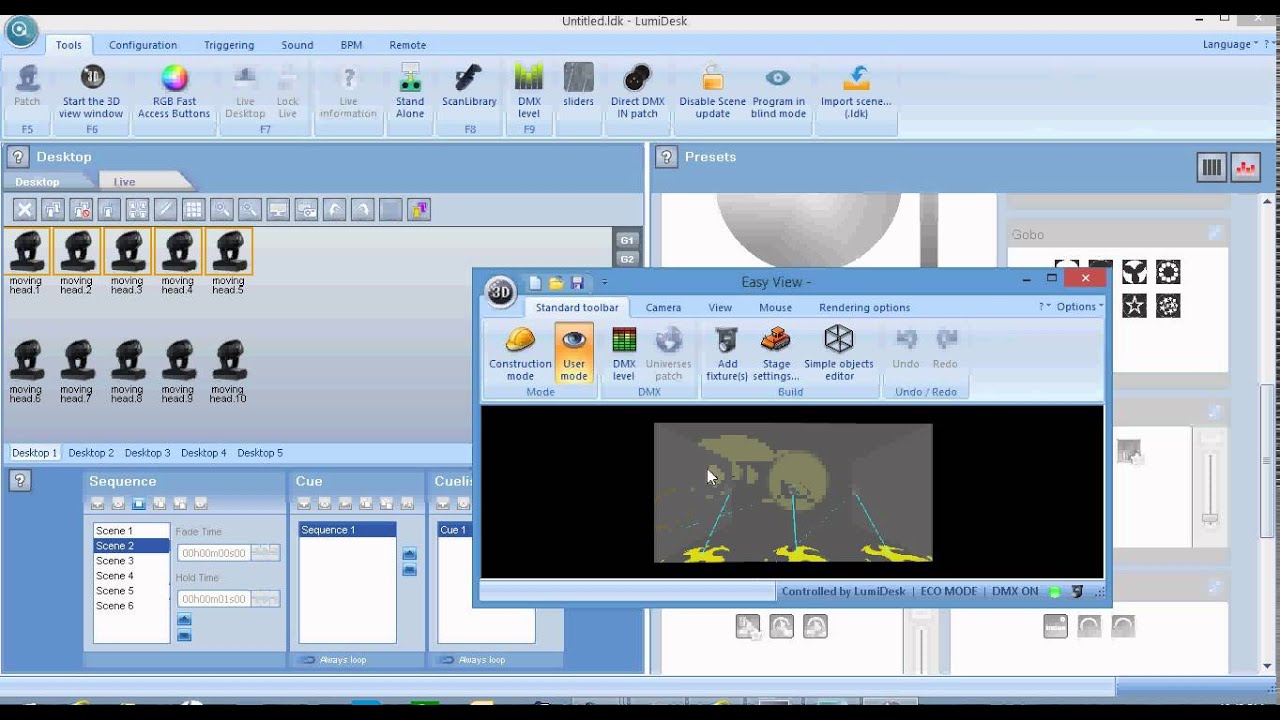Open the Configuration ribbon tab
Screen dimensions: 1280x720
click(x=143, y=45)
